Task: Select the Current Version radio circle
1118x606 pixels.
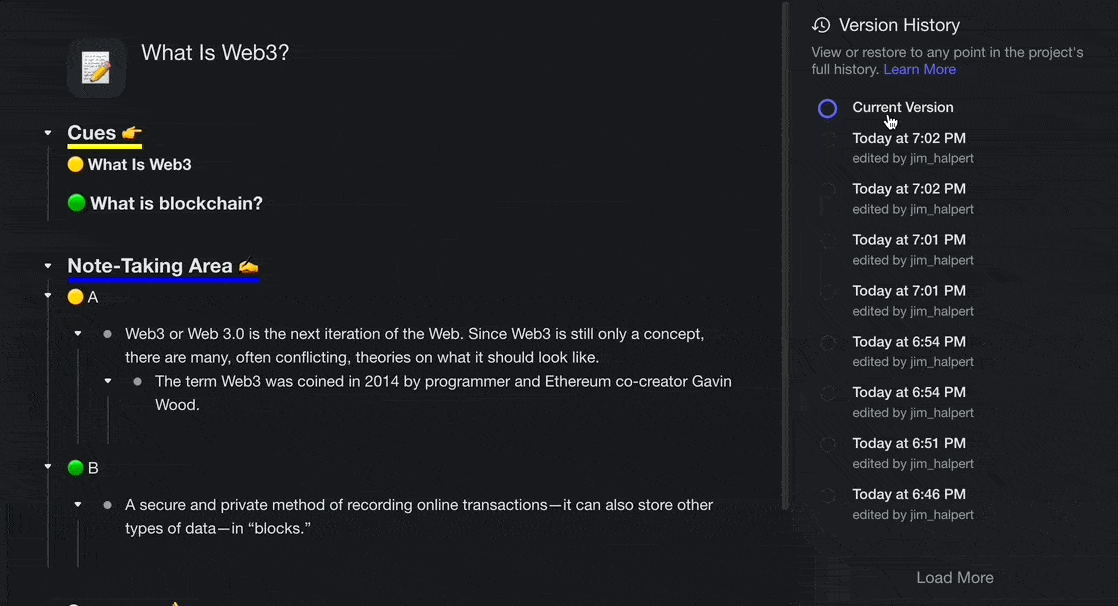Action: tap(827, 108)
